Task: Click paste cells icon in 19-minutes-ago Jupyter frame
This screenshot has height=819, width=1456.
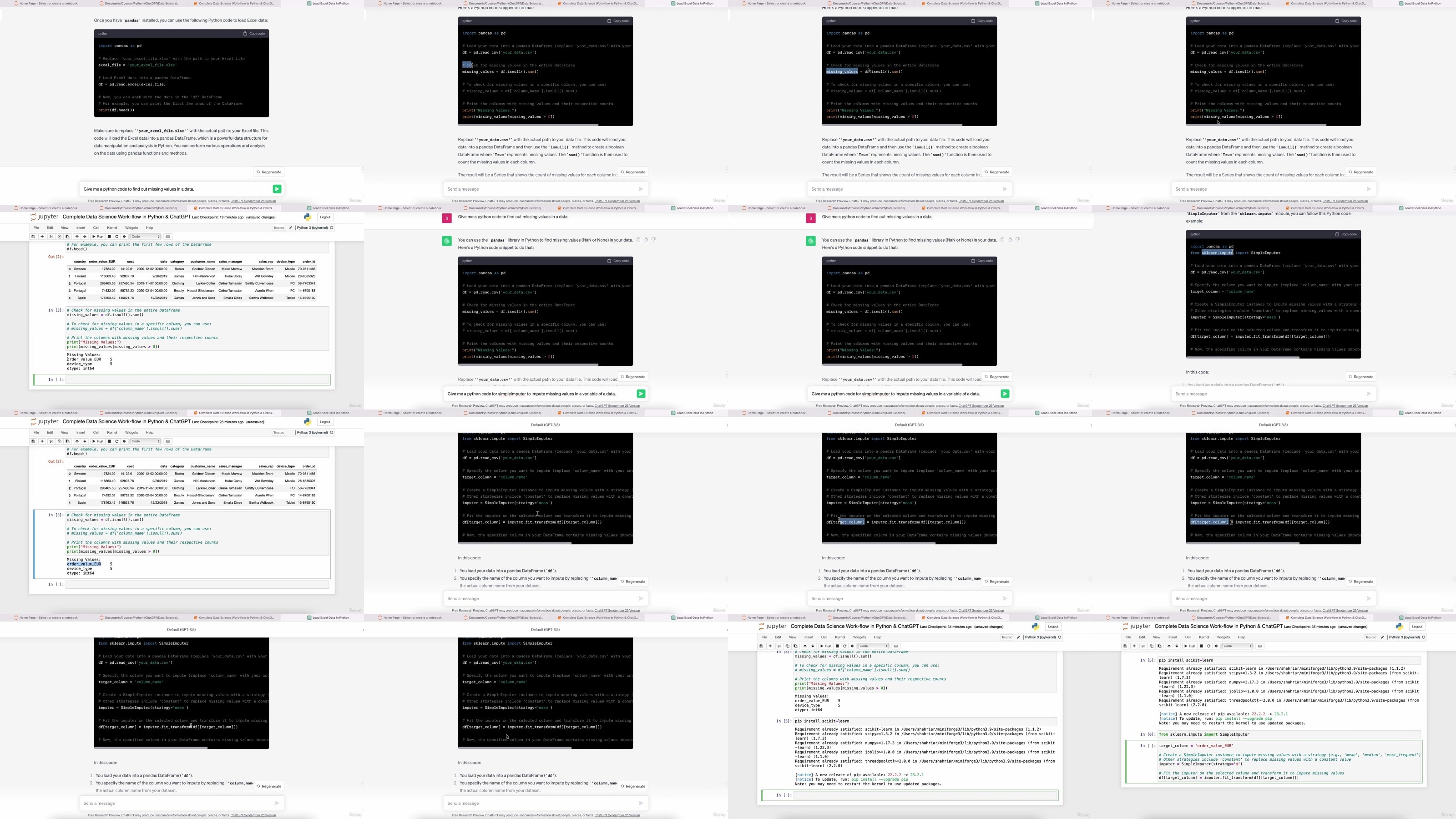Action: pyautogui.click(x=67, y=237)
